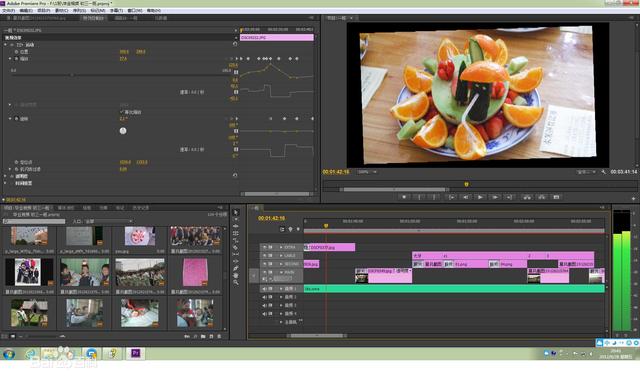The image size is (640, 376).
Task: Click the Mark Out button
Action: pos(434,197)
